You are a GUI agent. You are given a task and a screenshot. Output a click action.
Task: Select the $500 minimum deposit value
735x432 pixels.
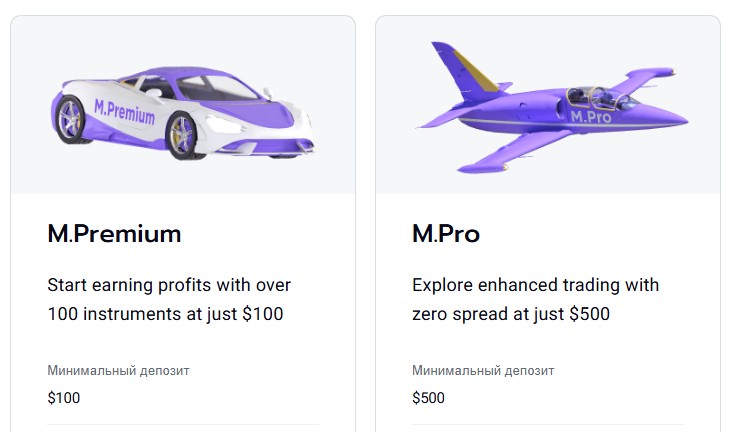click(x=428, y=398)
